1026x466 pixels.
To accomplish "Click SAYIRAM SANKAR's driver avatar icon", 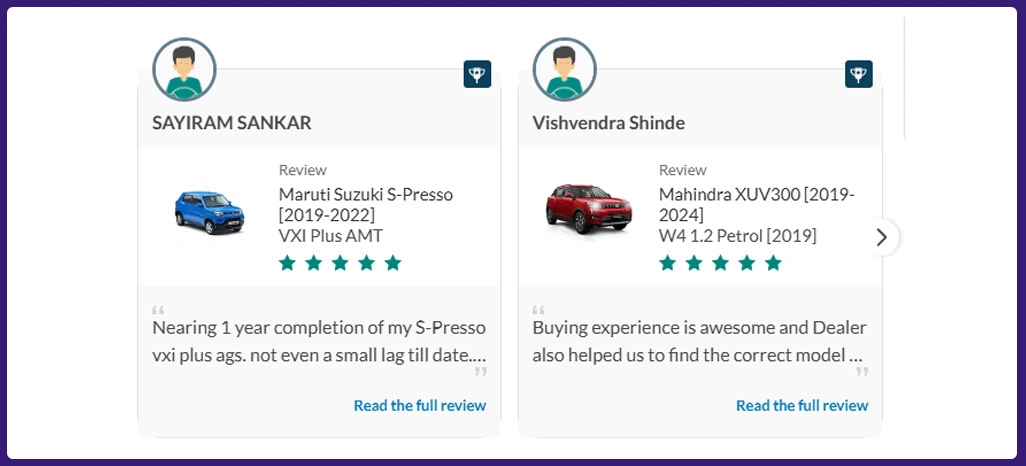I will tap(184, 69).
